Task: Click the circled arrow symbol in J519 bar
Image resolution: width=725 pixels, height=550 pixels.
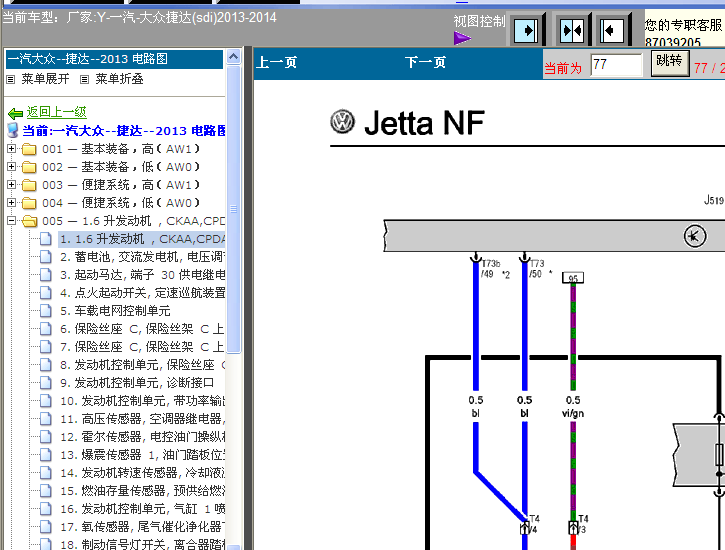Action: [694, 236]
